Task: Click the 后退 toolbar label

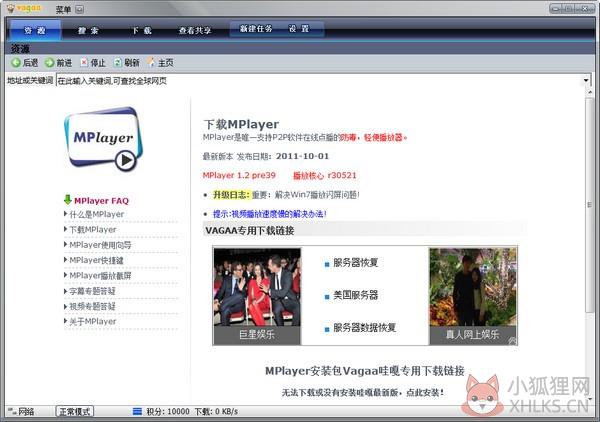Action: click(x=30, y=63)
